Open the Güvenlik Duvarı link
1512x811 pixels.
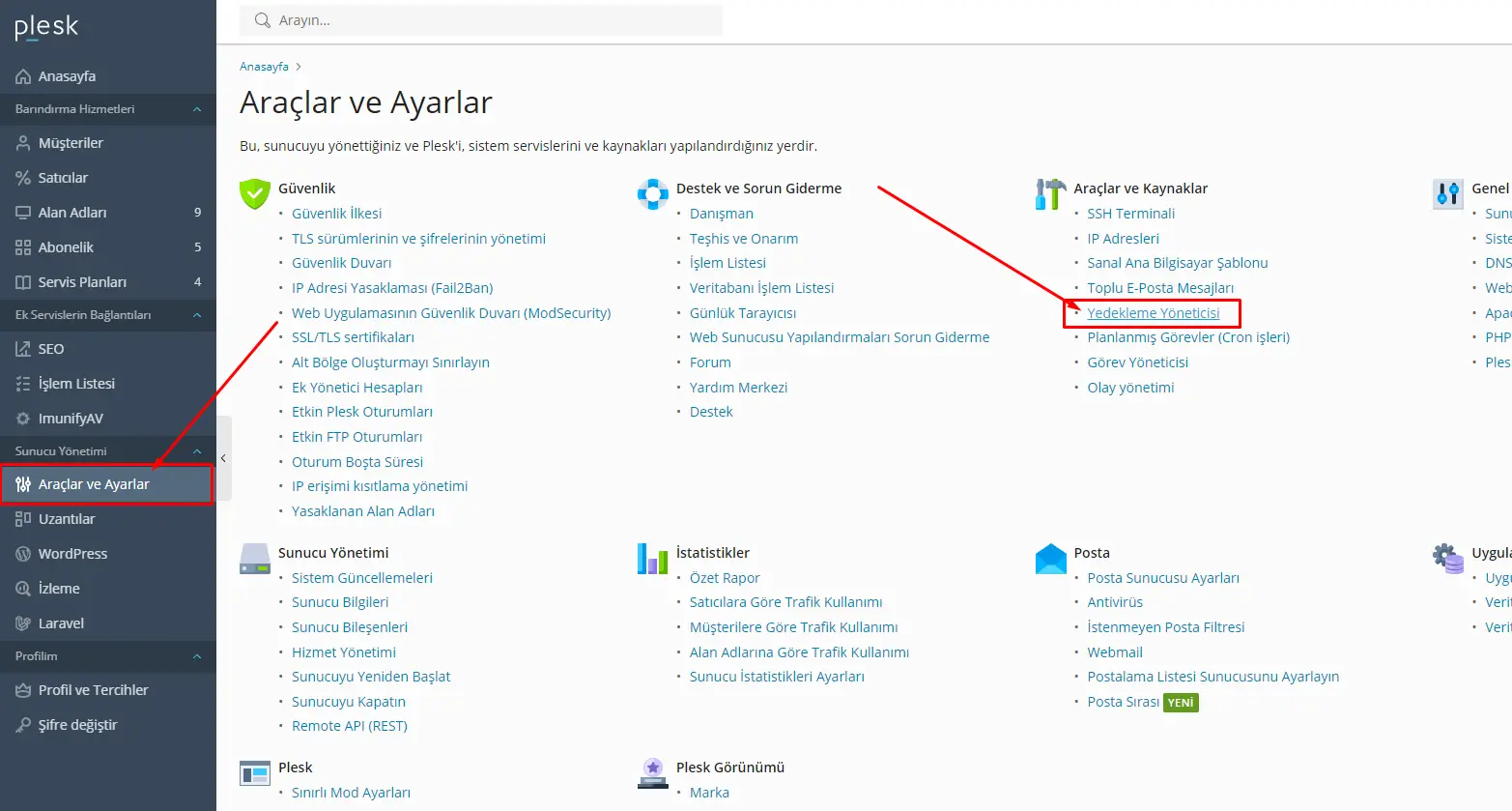[x=341, y=263]
